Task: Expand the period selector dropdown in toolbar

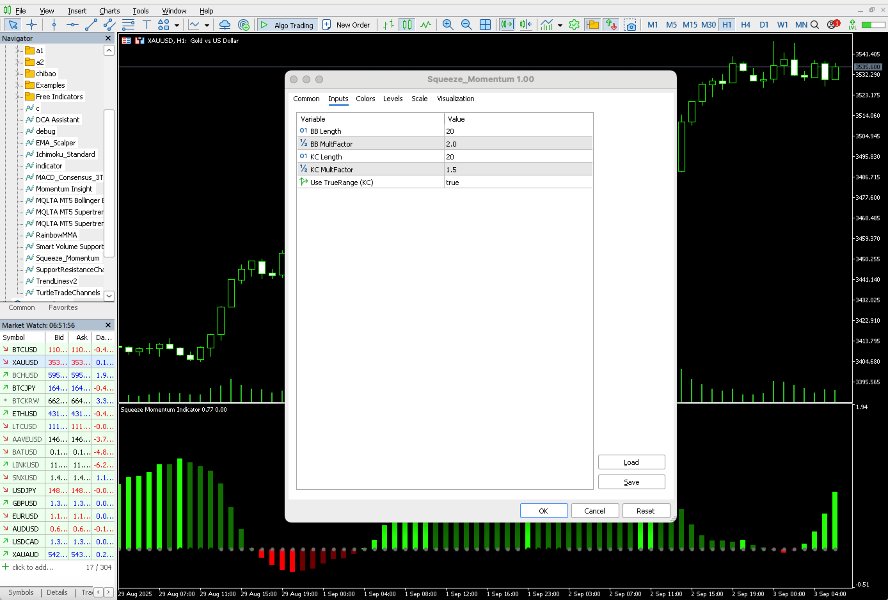Action: pyautogui.click(x=560, y=25)
